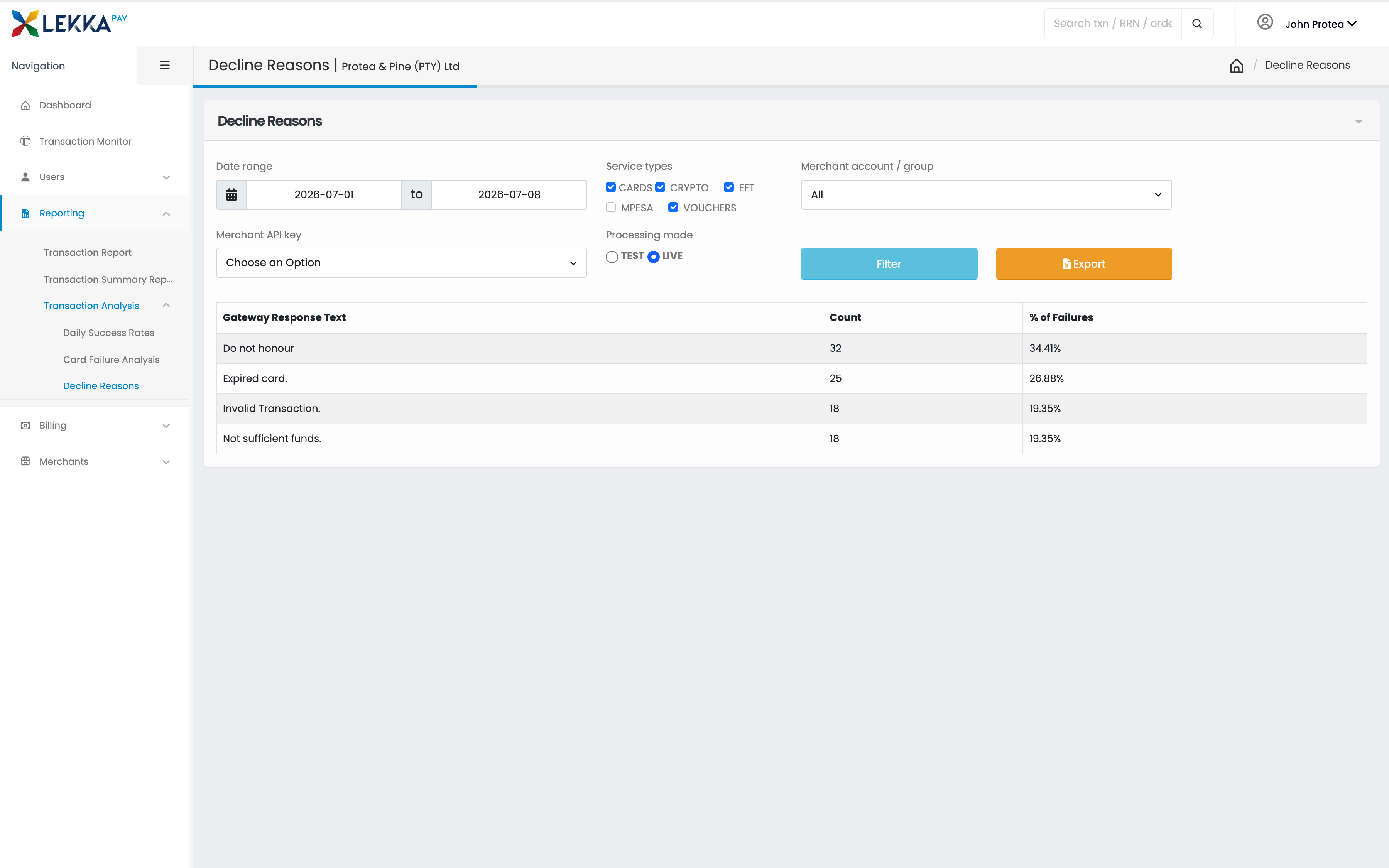1389x868 pixels.
Task: Click the Transaction Monitor icon
Action: (25, 141)
